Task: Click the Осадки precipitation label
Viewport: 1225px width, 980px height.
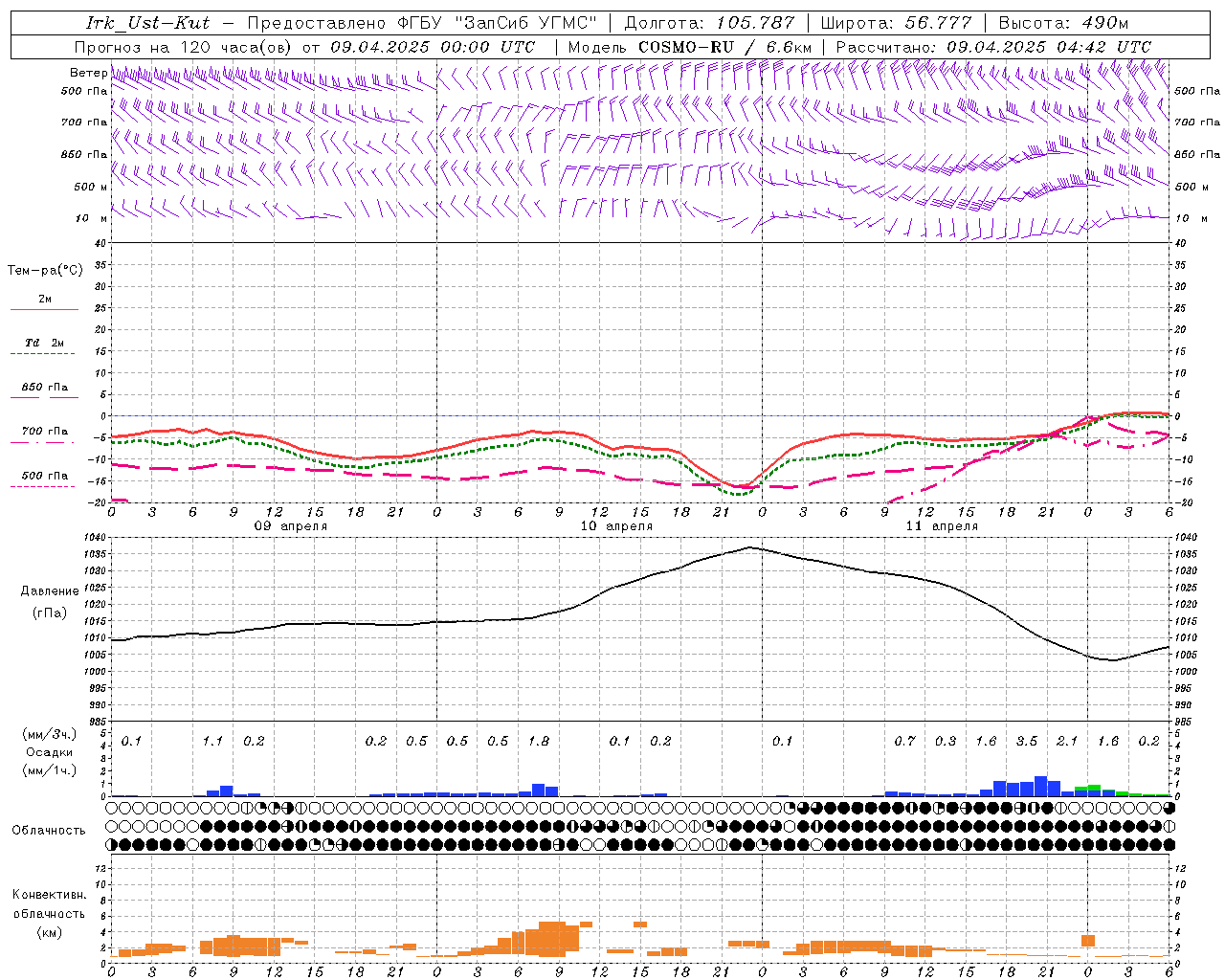Action: 50,752
